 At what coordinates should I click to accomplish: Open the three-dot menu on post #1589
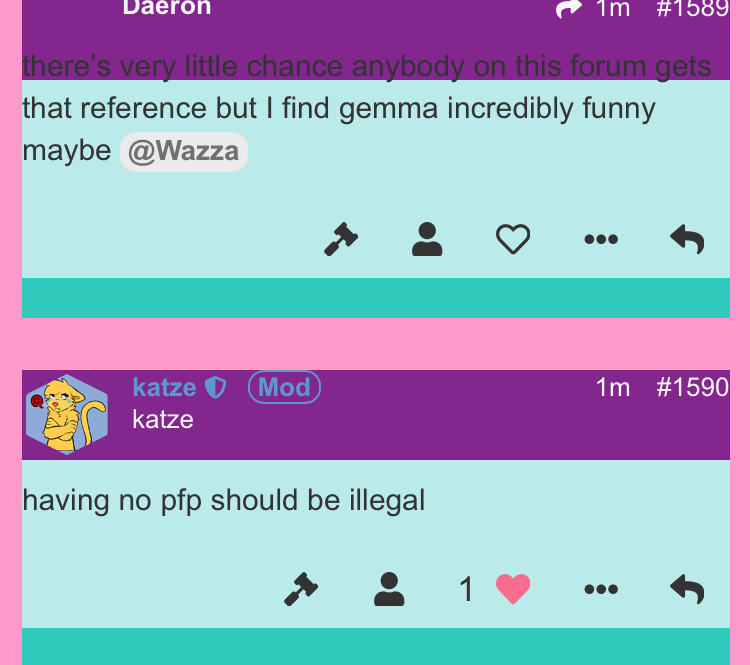click(x=601, y=239)
